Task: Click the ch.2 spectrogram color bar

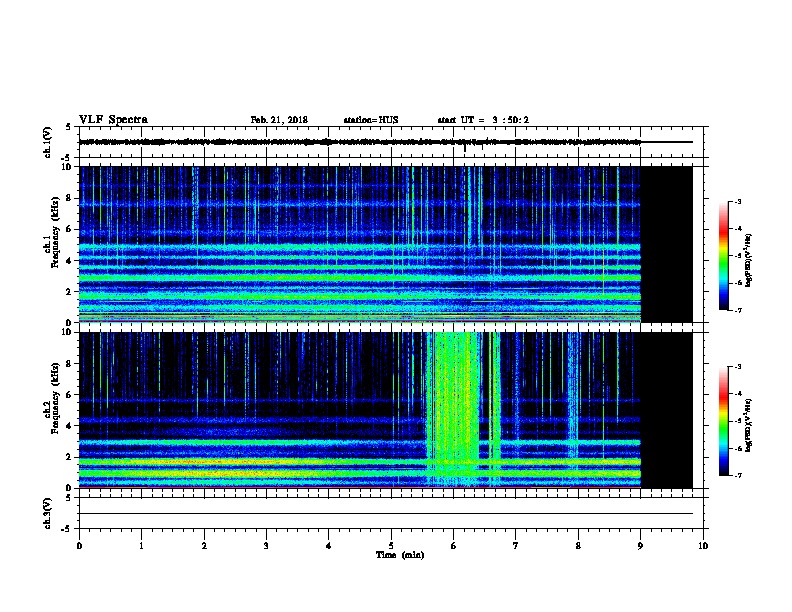Action: pyautogui.click(x=723, y=421)
